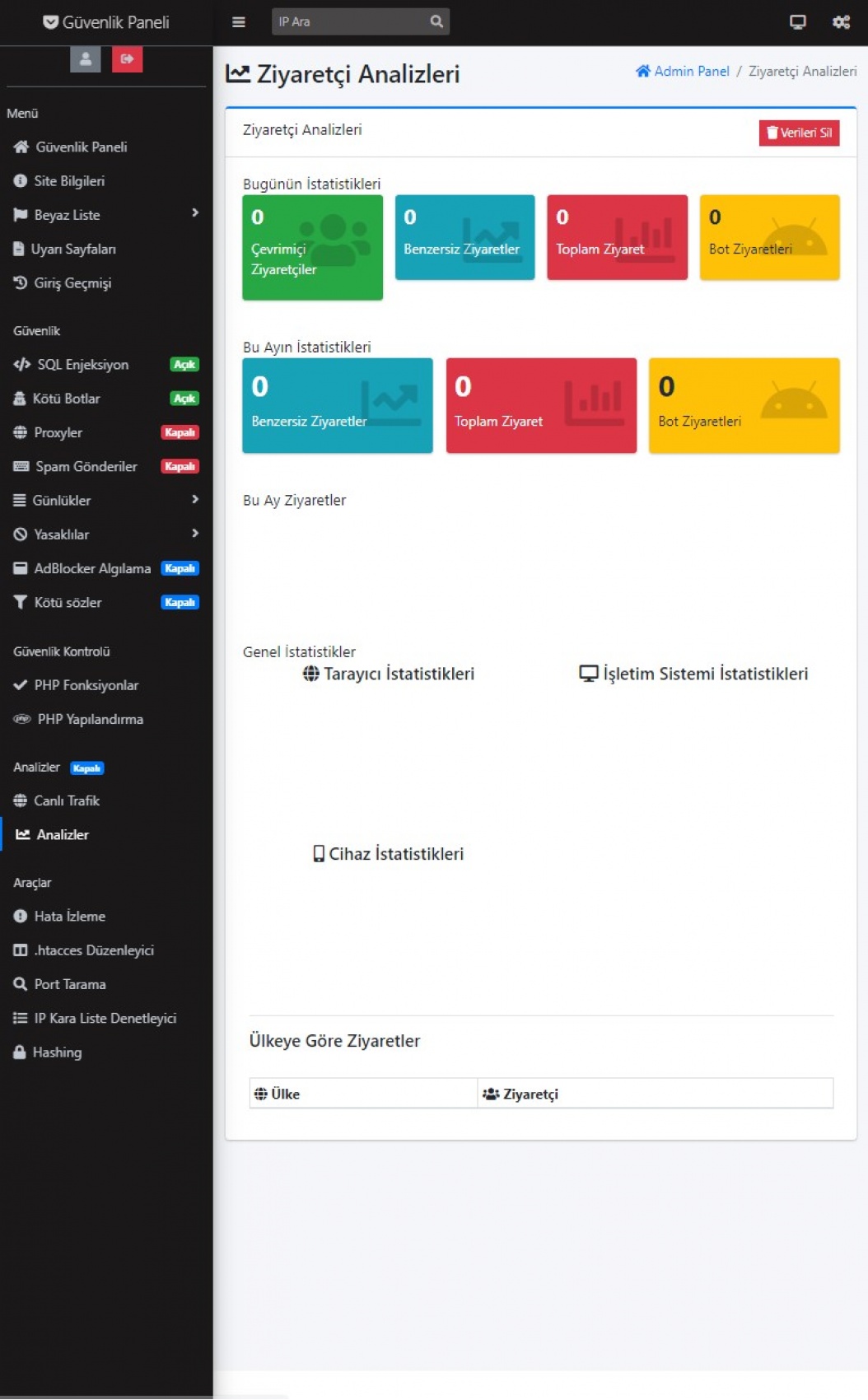Open IP Kara Liste Denetleyici link
This screenshot has height=1400, width=868.
tap(106, 1018)
